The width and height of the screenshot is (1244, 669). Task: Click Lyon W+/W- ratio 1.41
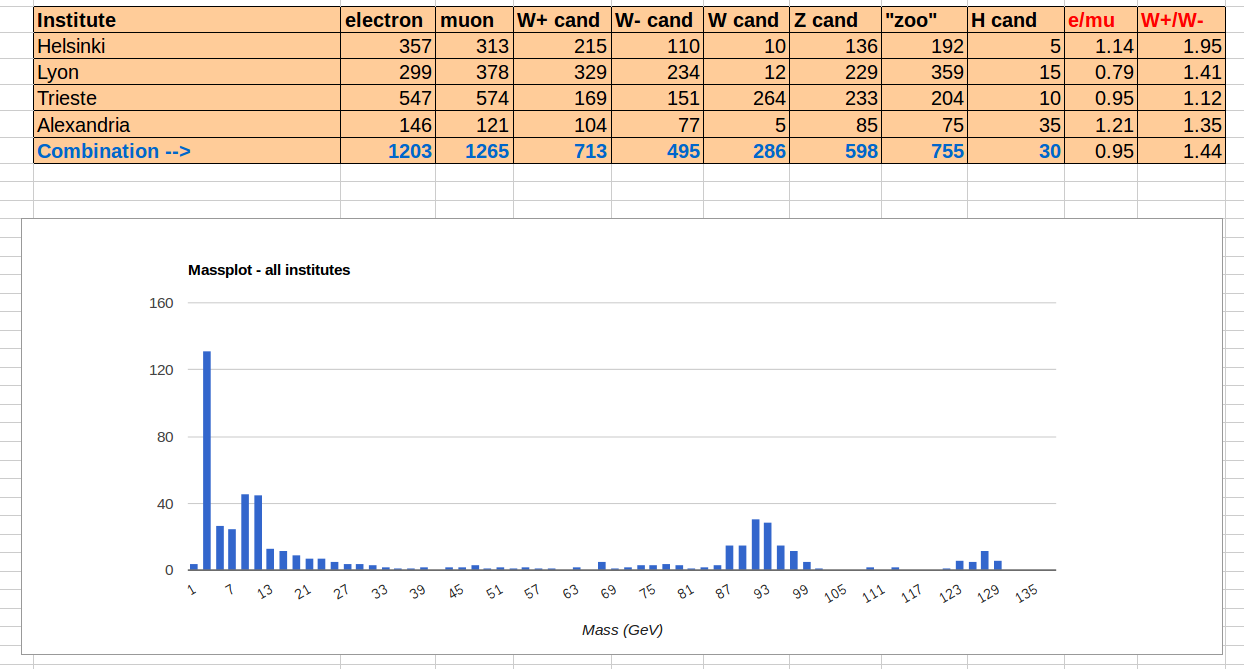coord(1181,72)
